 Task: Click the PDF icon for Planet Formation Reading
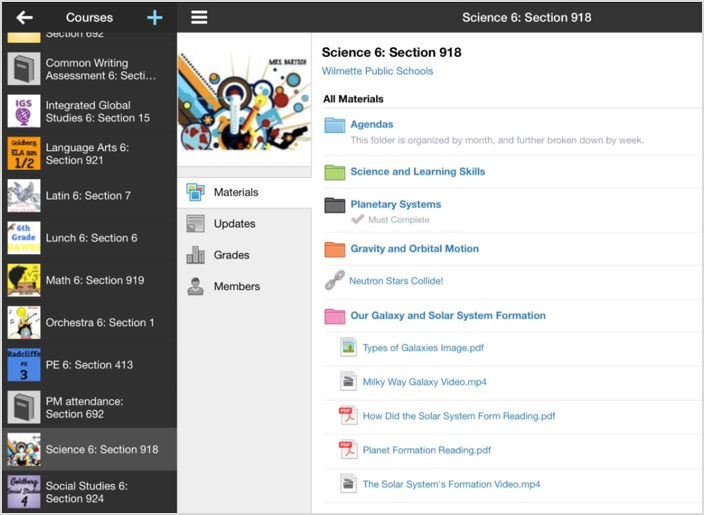pos(347,450)
